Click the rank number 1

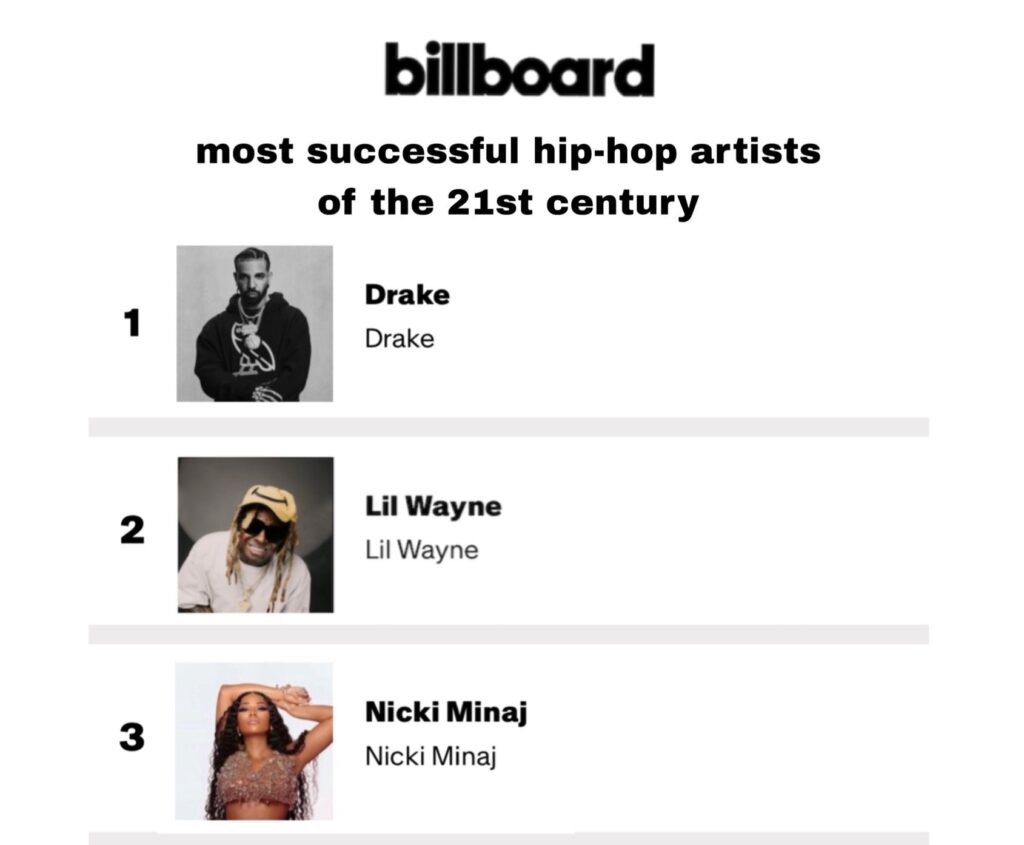[x=132, y=325]
